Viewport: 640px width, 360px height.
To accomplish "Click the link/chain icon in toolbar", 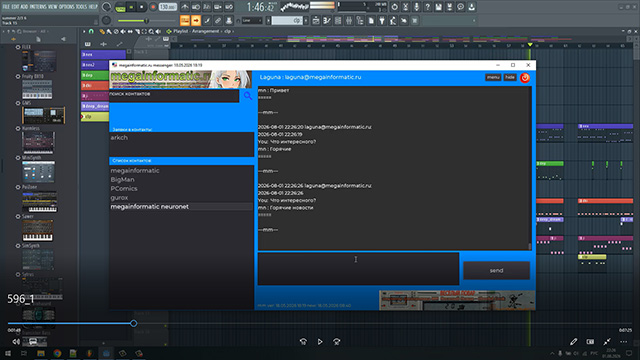I will [218, 20].
